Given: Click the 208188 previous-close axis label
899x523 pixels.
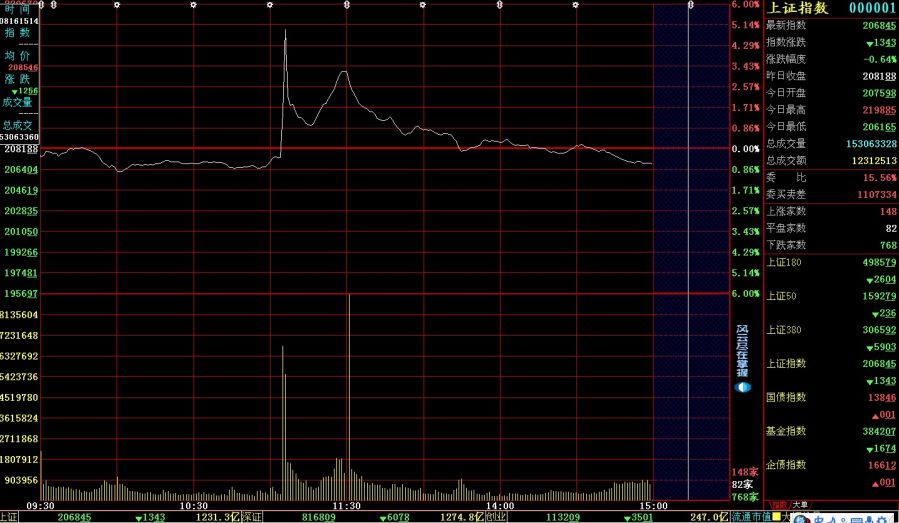Looking at the screenshot, I should point(21,149).
